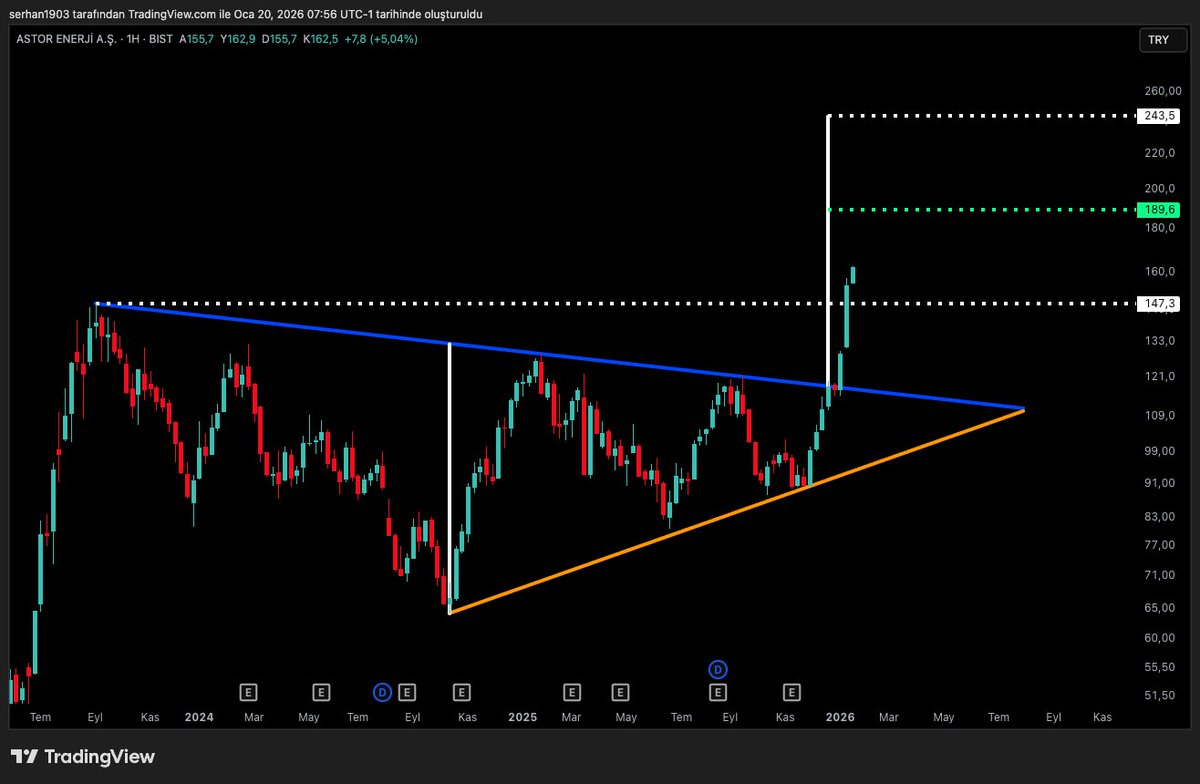The width and height of the screenshot is (1200, 784).
Task: Click the 83,00 price axis label
Action: [x=1160, y=517]
